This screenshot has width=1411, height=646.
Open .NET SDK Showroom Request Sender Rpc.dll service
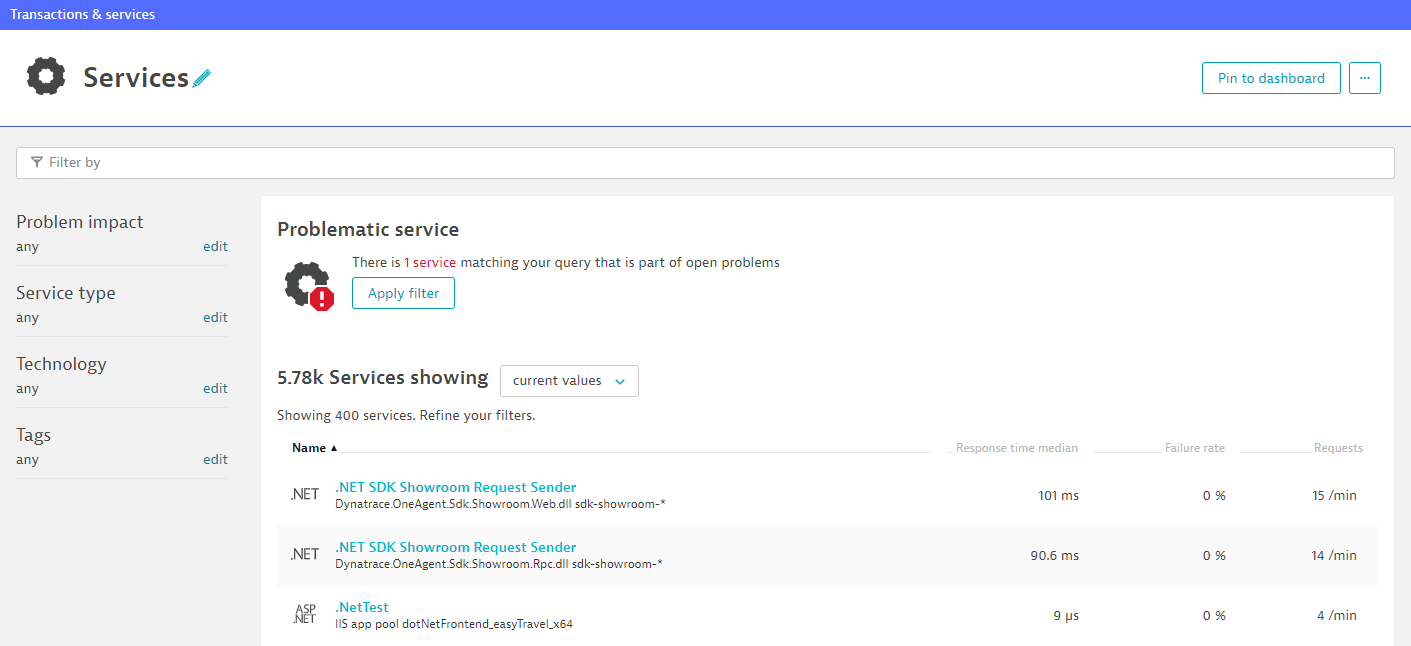pyautogui.click(x=456, y=548)
